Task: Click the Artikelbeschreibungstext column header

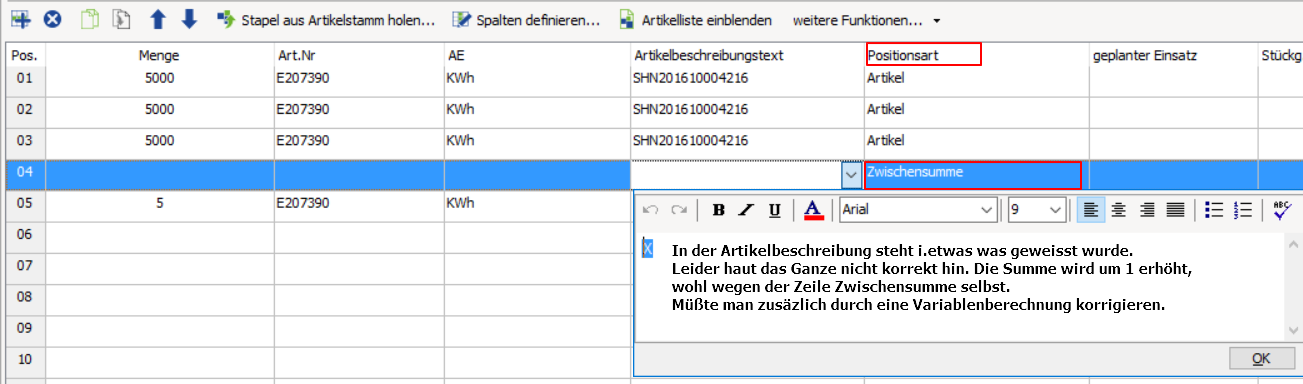Action: point(747,56)
